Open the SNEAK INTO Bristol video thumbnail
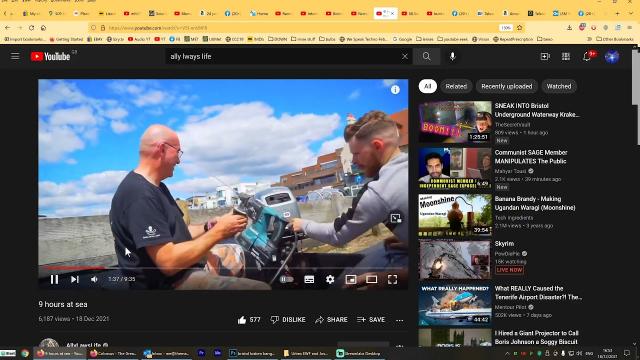This screenshot has height=360, width=640. (455, 121)
